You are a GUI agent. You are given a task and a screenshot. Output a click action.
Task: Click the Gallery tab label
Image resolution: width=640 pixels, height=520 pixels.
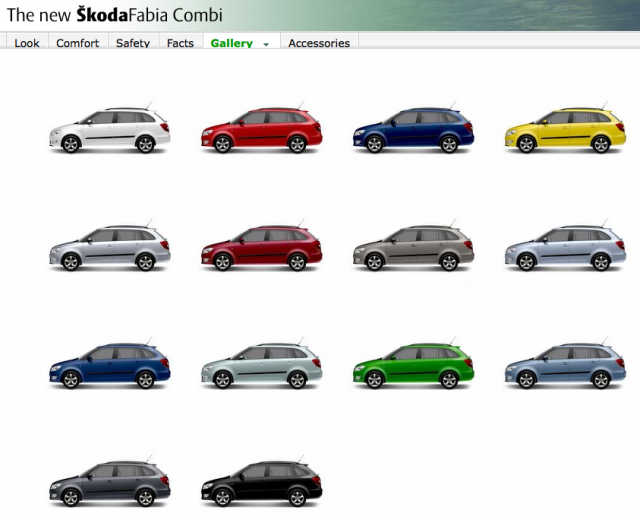point(231,43)
